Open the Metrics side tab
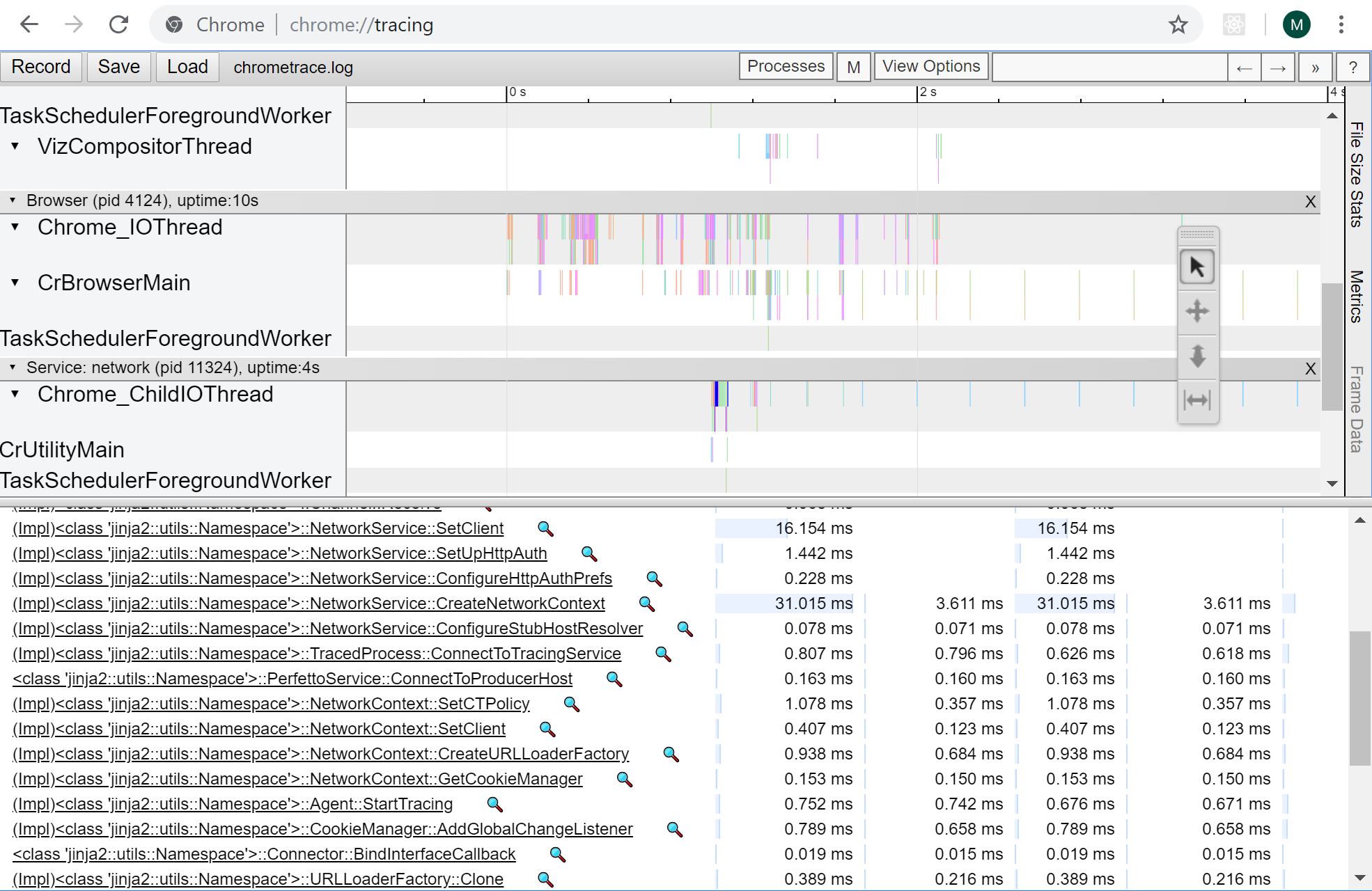Image resolution: width=1372 pixels, height=891 pixels. pos(1357,297)
